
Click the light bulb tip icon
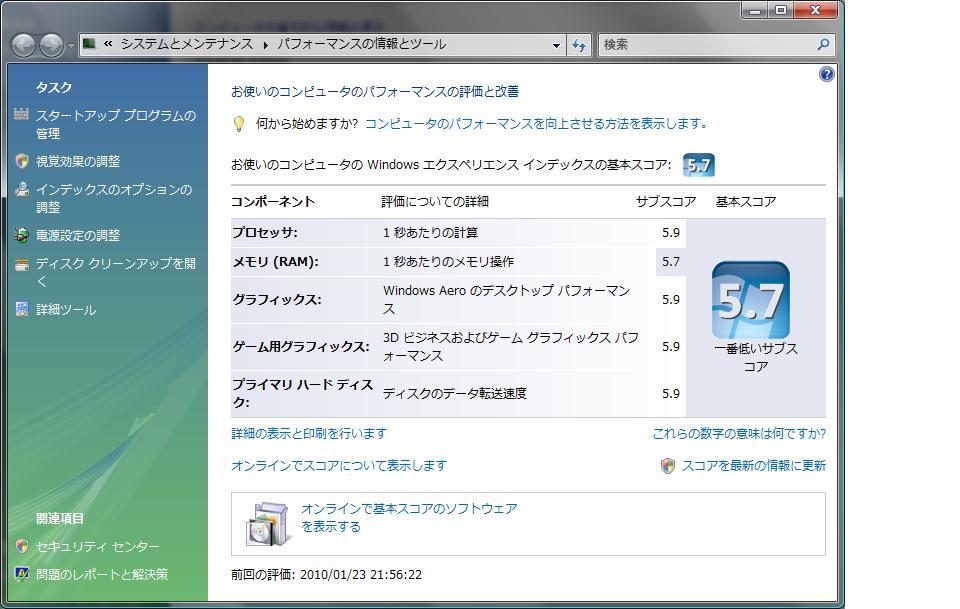coord(238,124)
